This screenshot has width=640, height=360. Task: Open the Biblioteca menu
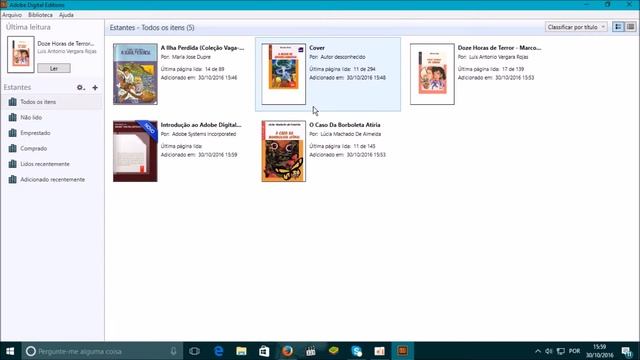tap(40, 15)
